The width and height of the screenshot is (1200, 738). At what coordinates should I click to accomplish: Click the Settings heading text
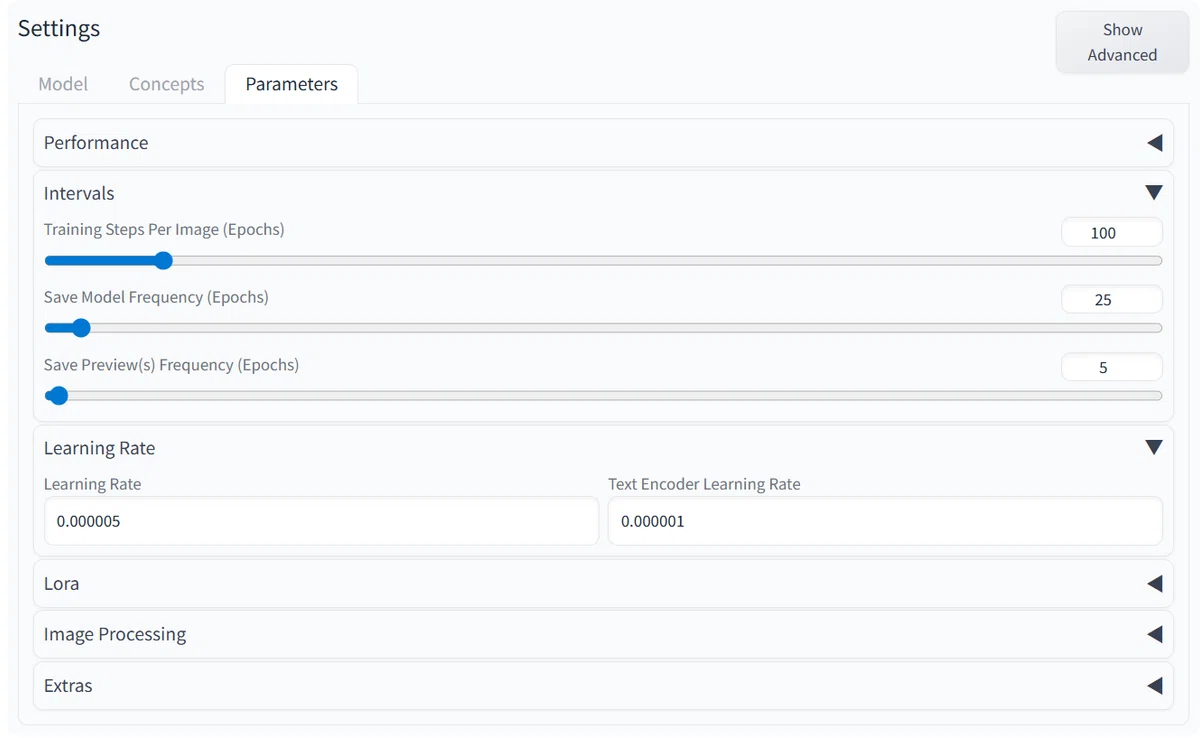(x=59, y=28)
